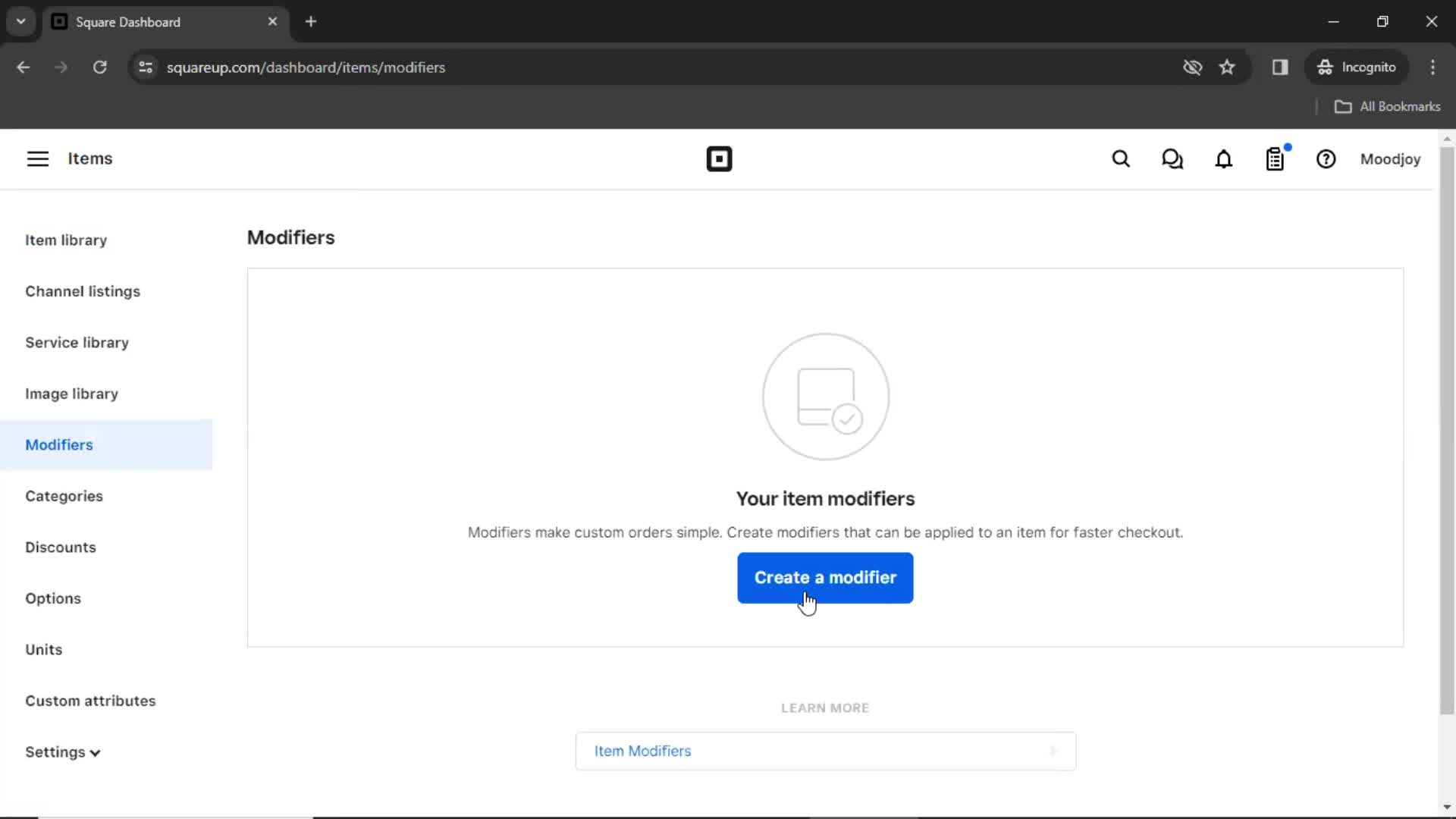
Task: Open the search icon in navigation
Action: click(x=1121, y=159)
